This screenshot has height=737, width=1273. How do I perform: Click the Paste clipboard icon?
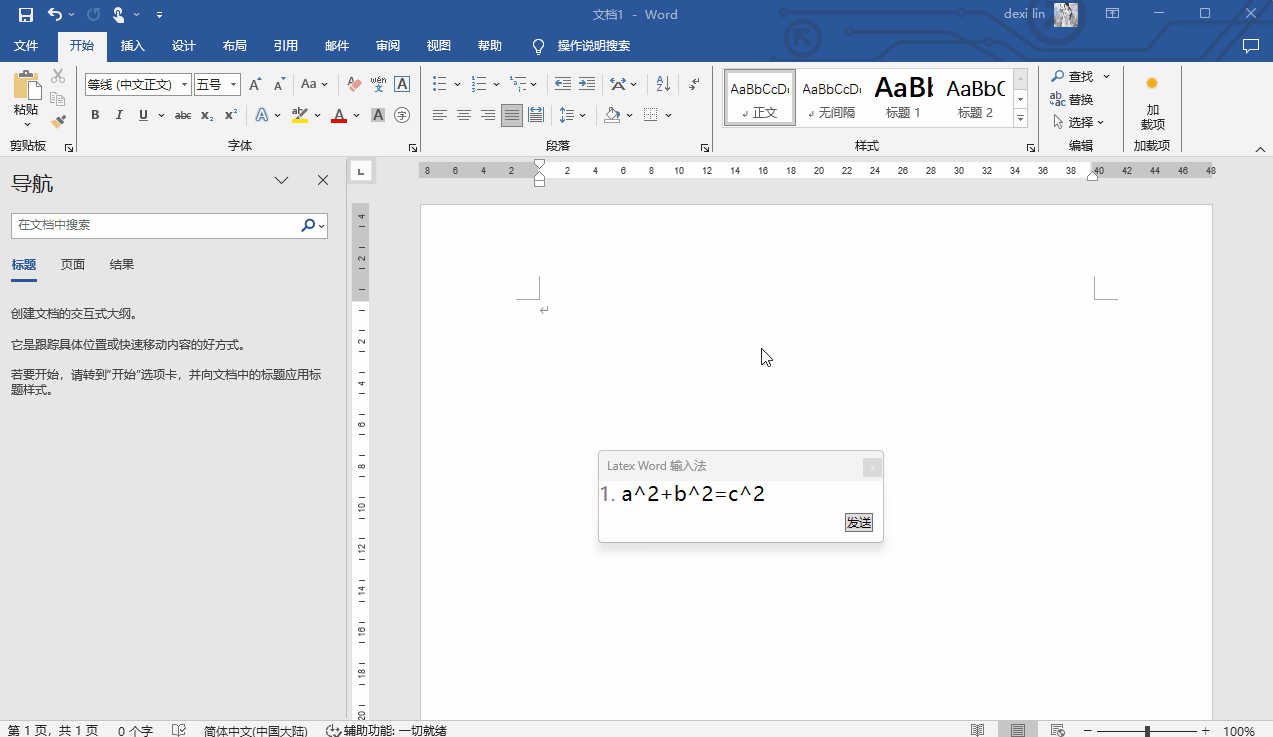tap(26, 86)
